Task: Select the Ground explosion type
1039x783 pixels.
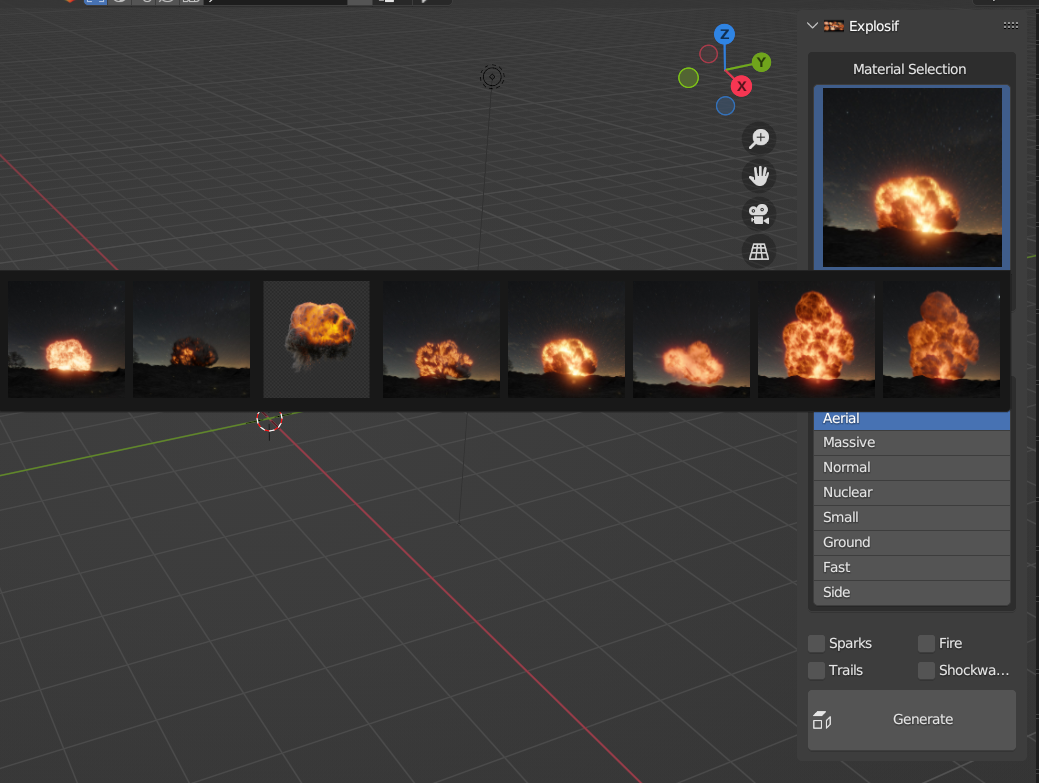Action: click(x=911, y=542)
